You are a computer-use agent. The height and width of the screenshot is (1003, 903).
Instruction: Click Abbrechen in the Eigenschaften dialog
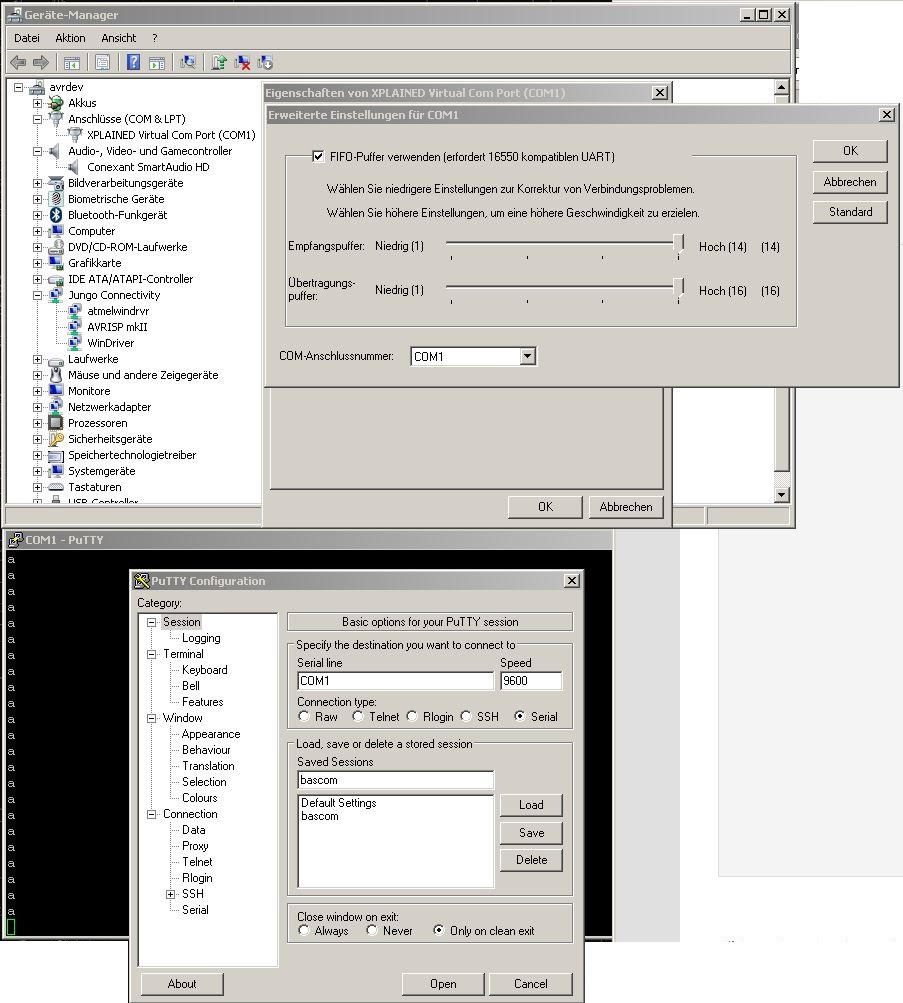click(625, 507)
